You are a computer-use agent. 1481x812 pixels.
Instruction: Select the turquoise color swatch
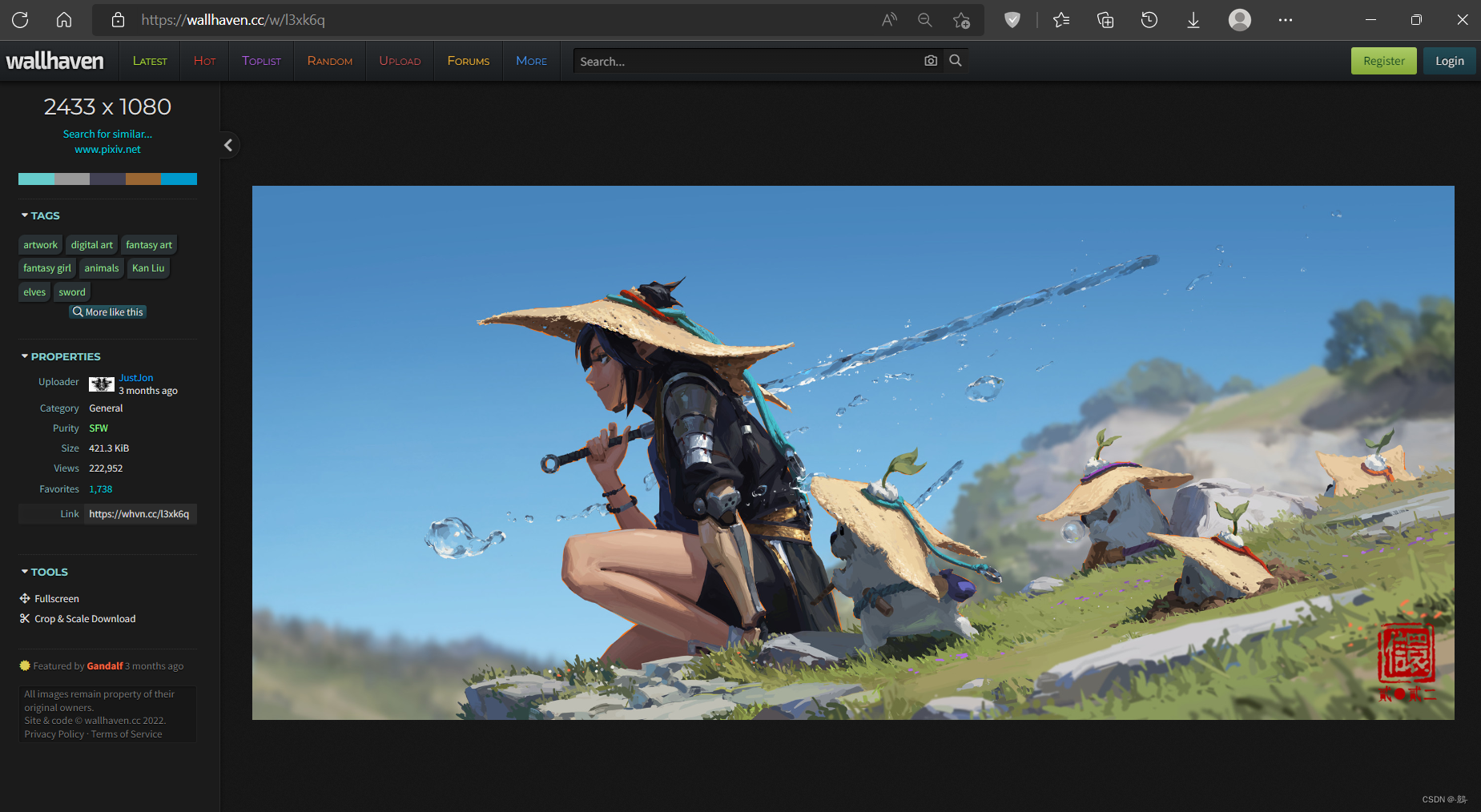point(36,179)
